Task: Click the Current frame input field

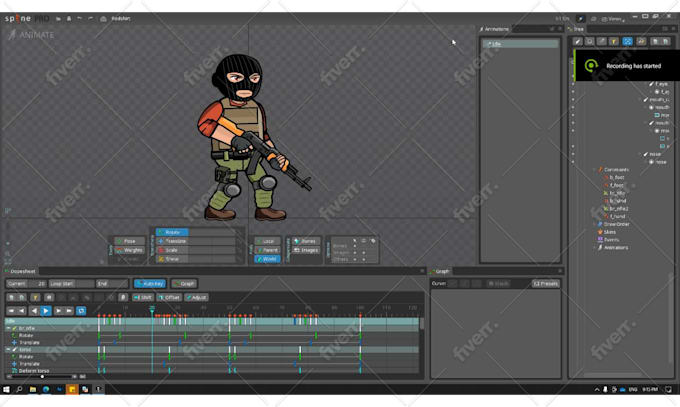Action: (26, 283)
